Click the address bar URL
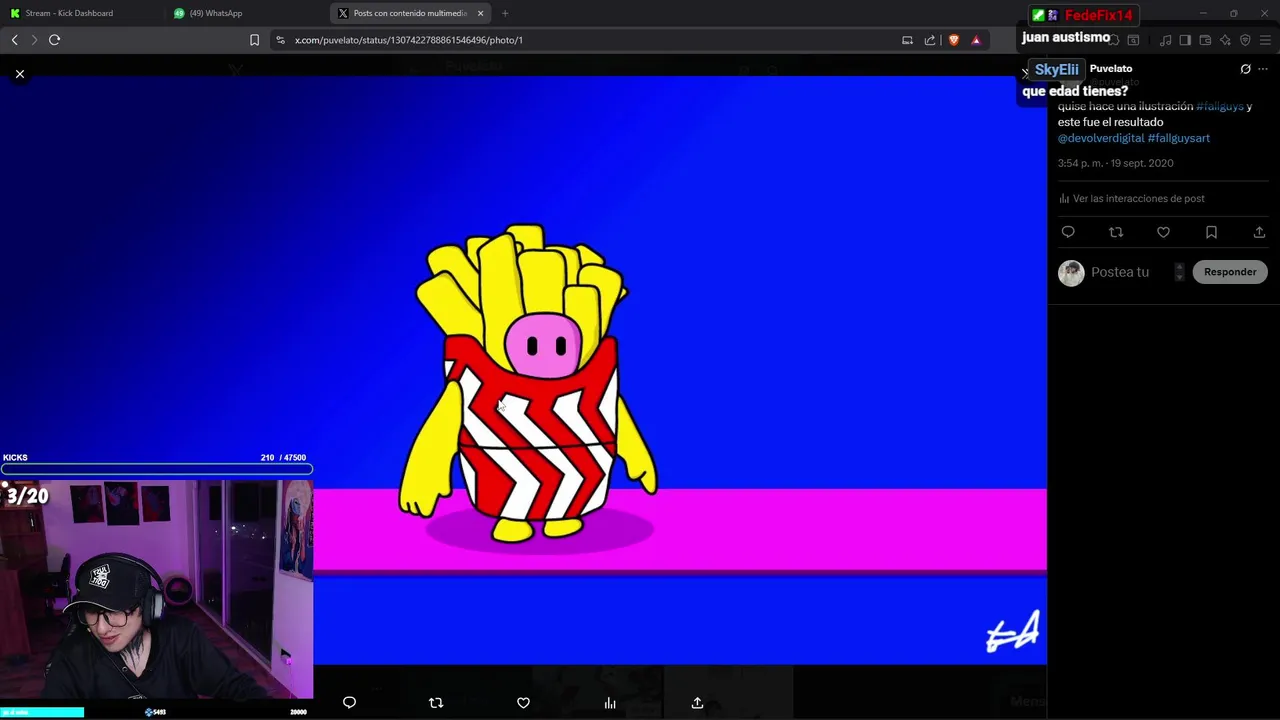The image size is (1280, 720). 409,40
